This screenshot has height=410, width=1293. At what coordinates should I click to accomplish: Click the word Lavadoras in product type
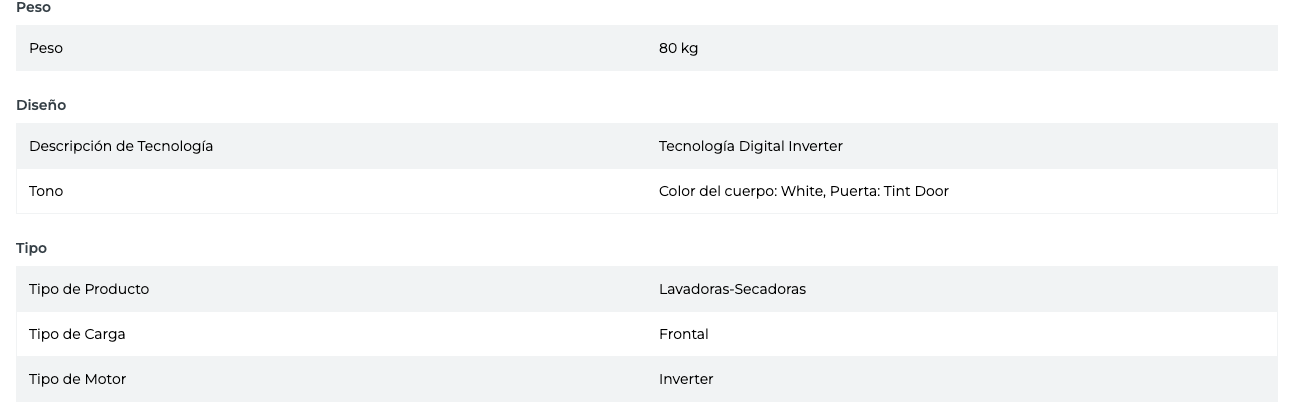pos(694,289)
